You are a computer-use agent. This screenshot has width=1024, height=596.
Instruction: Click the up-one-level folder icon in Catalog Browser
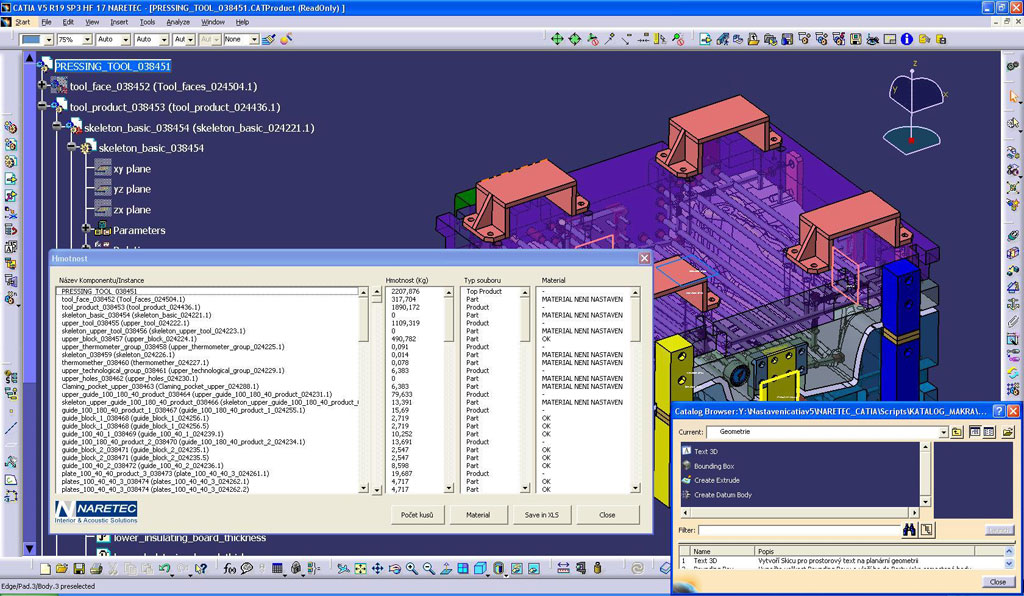click(x=957, y=432)
